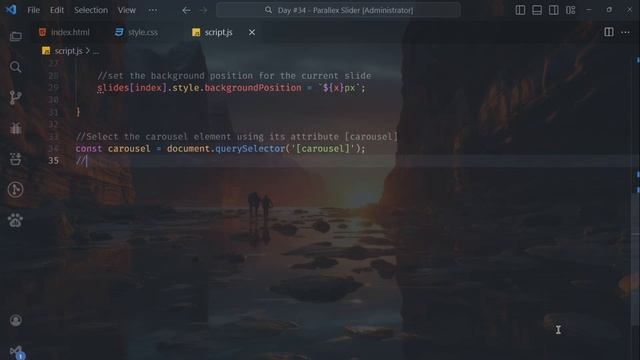Expand the breadcrumb ellipsis after script.js
The image size is (640, 360).
tap(96, 51)
